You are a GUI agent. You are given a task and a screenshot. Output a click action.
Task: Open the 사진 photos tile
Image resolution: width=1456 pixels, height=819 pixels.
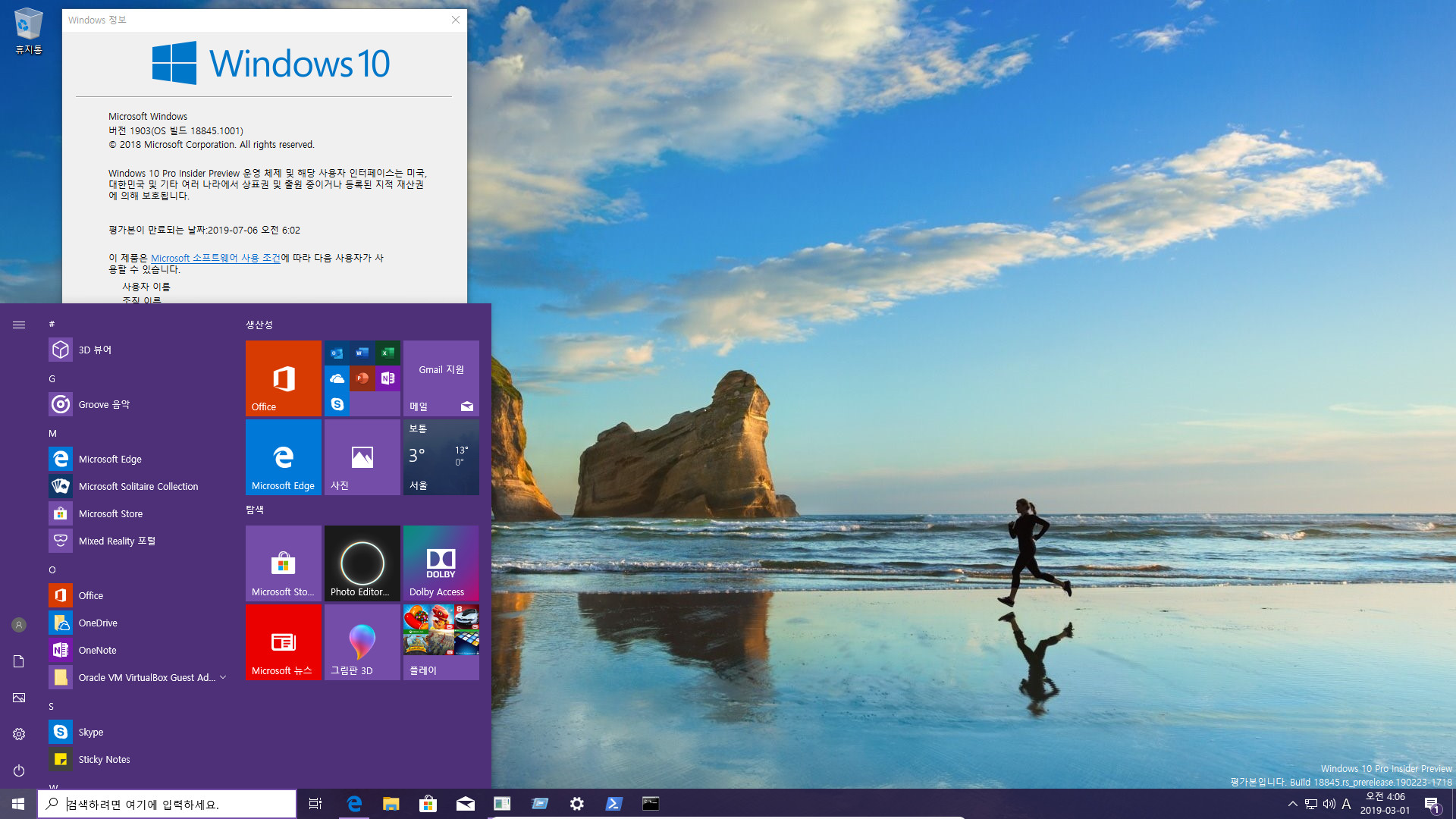pyautogui.click(x=362, y=457)
